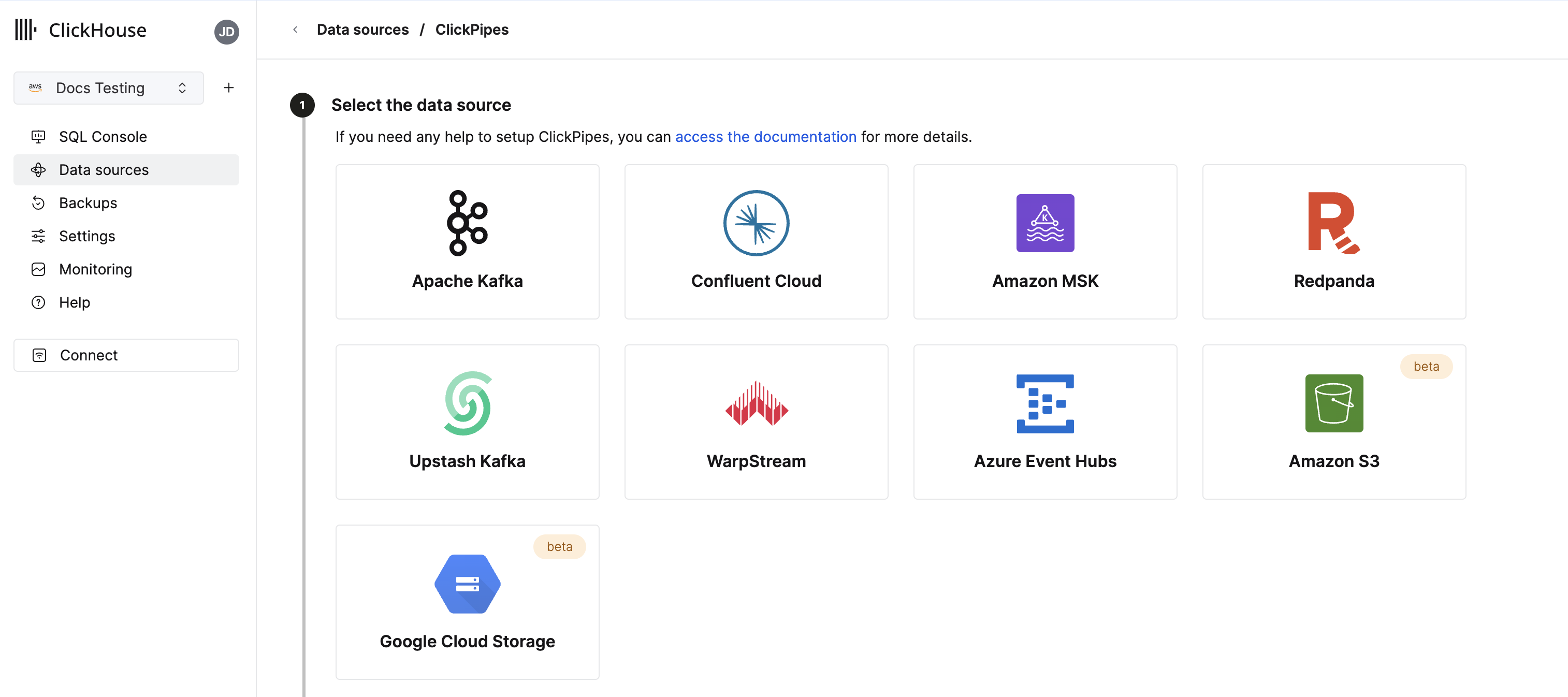Pick the Amazon S3 beta source
1568x697 pixels.
tap(1333, 421)
